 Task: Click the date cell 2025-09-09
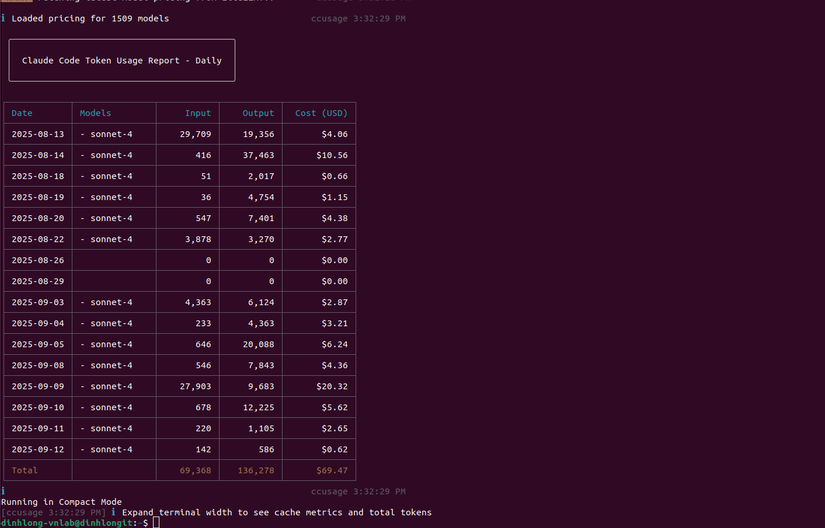[38, 387]
